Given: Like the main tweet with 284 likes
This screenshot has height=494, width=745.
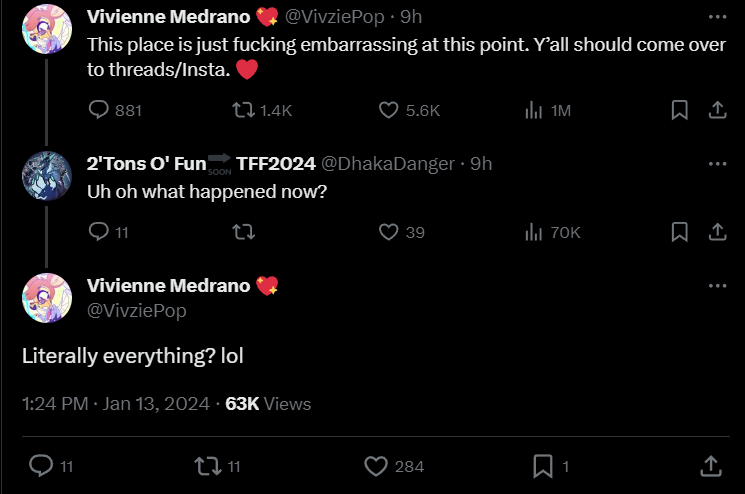Looking at the screenshot, I should 376,466.
